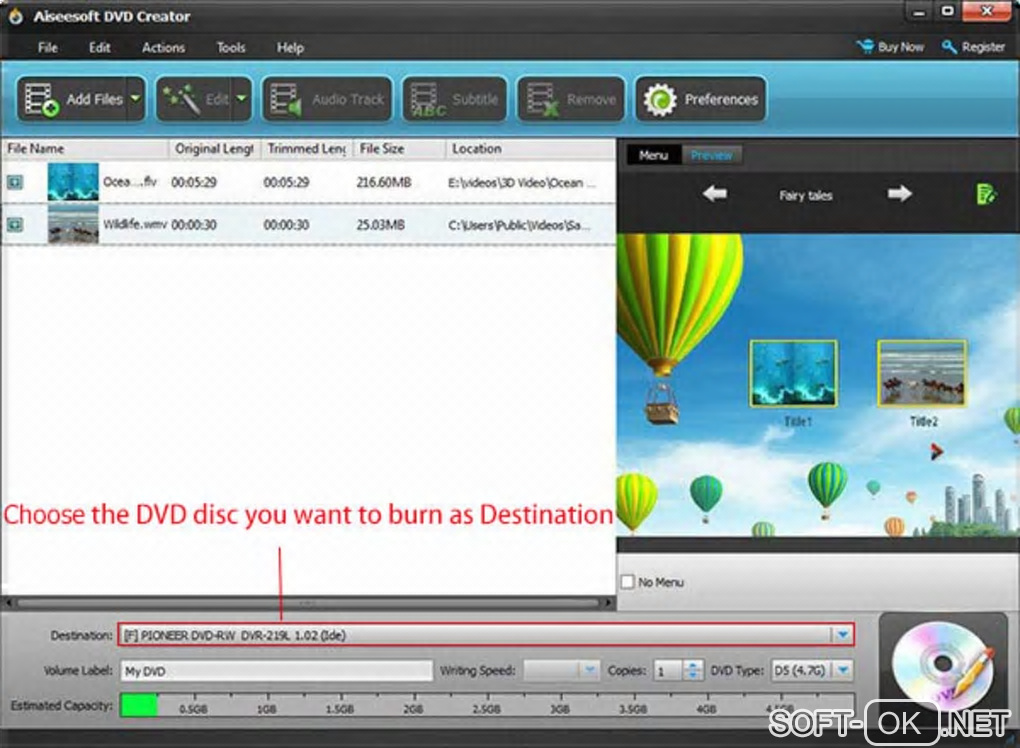The width and height of the screenshot is (1020, 748).
Task: Open the Actions menu
Action: coord(163,47)
